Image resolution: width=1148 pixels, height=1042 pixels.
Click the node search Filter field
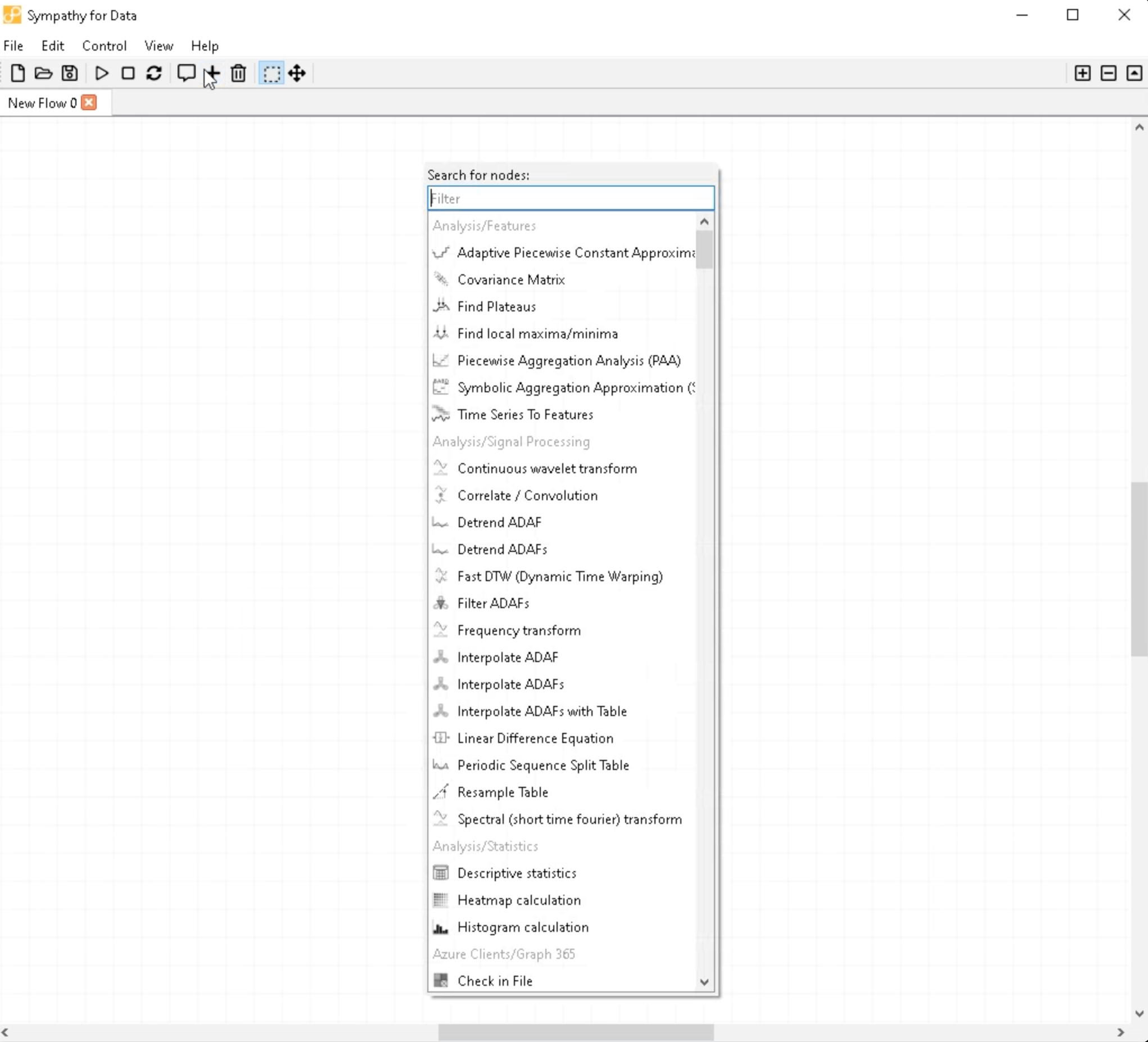(x=571, y=199)
